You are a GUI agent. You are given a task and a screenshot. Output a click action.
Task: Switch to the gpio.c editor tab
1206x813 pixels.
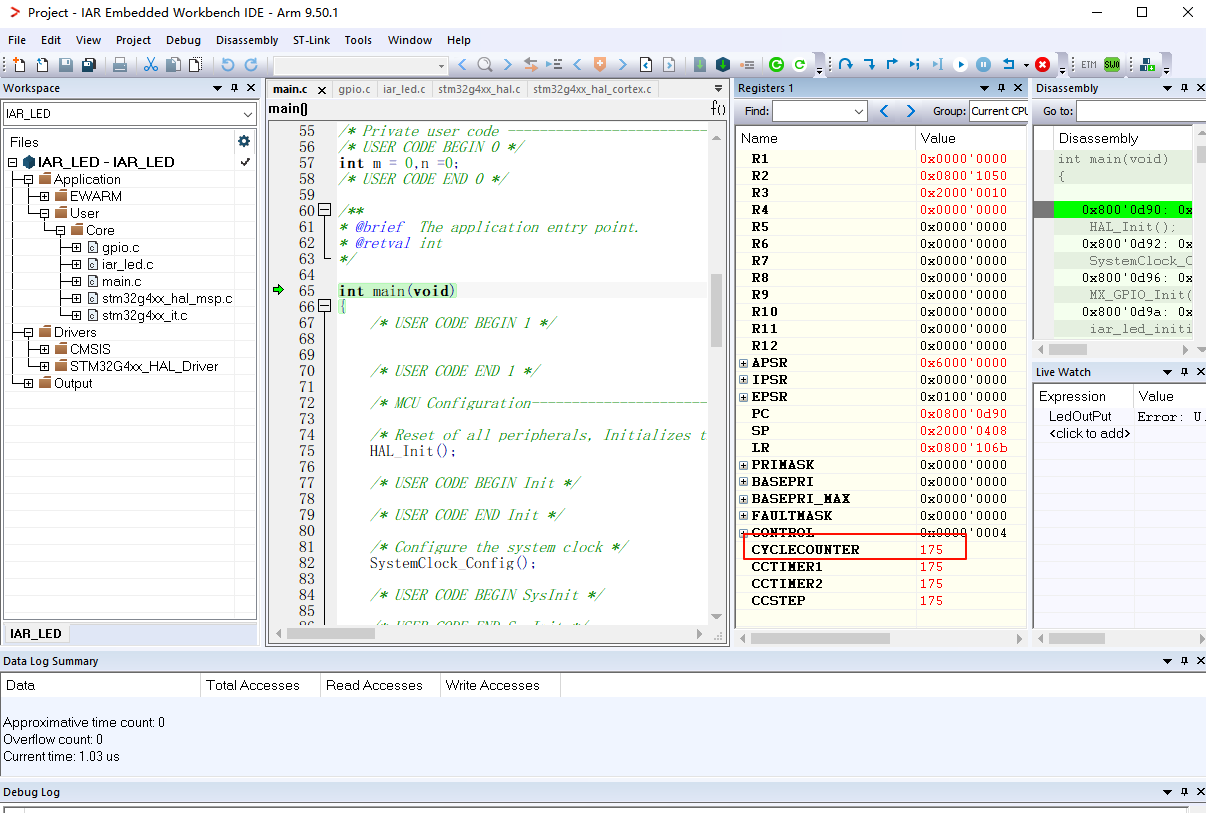[x=354, y=89]
